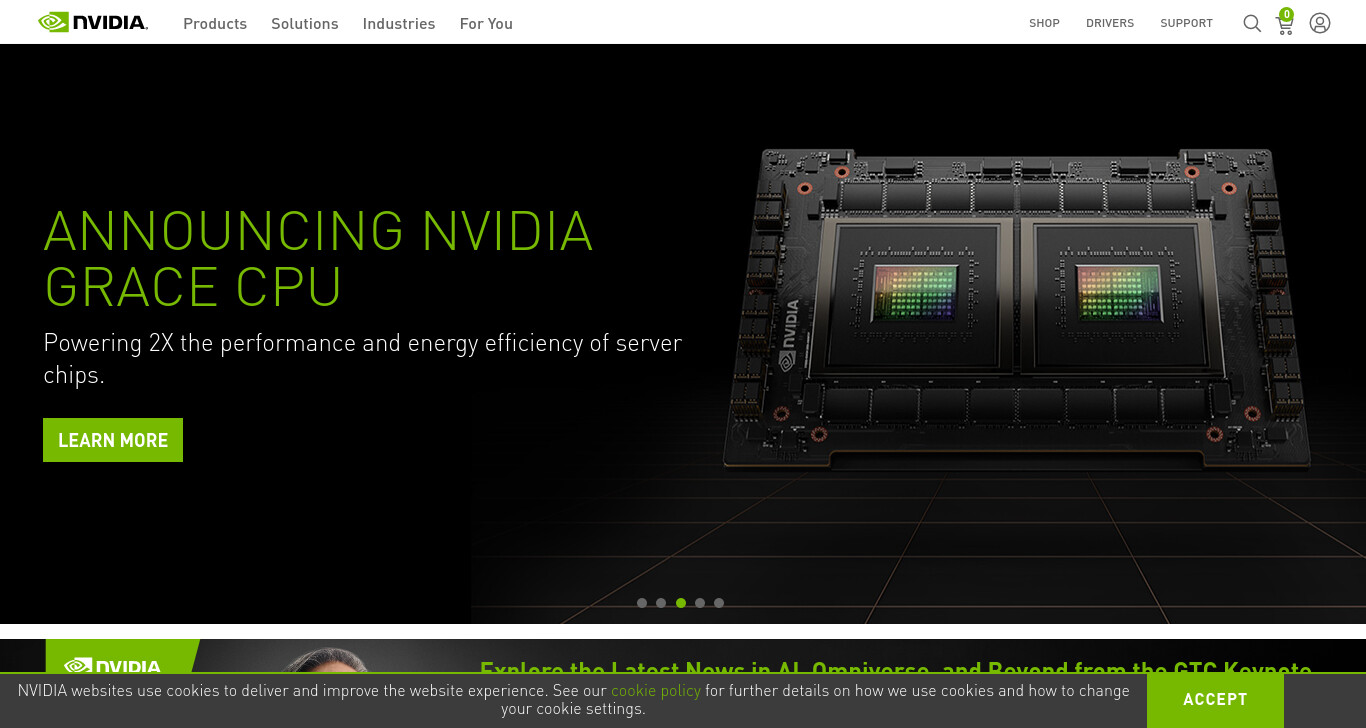Click the 'ANNOUNCING NVIDIA GRACE CPU' headline

point(318,258)
